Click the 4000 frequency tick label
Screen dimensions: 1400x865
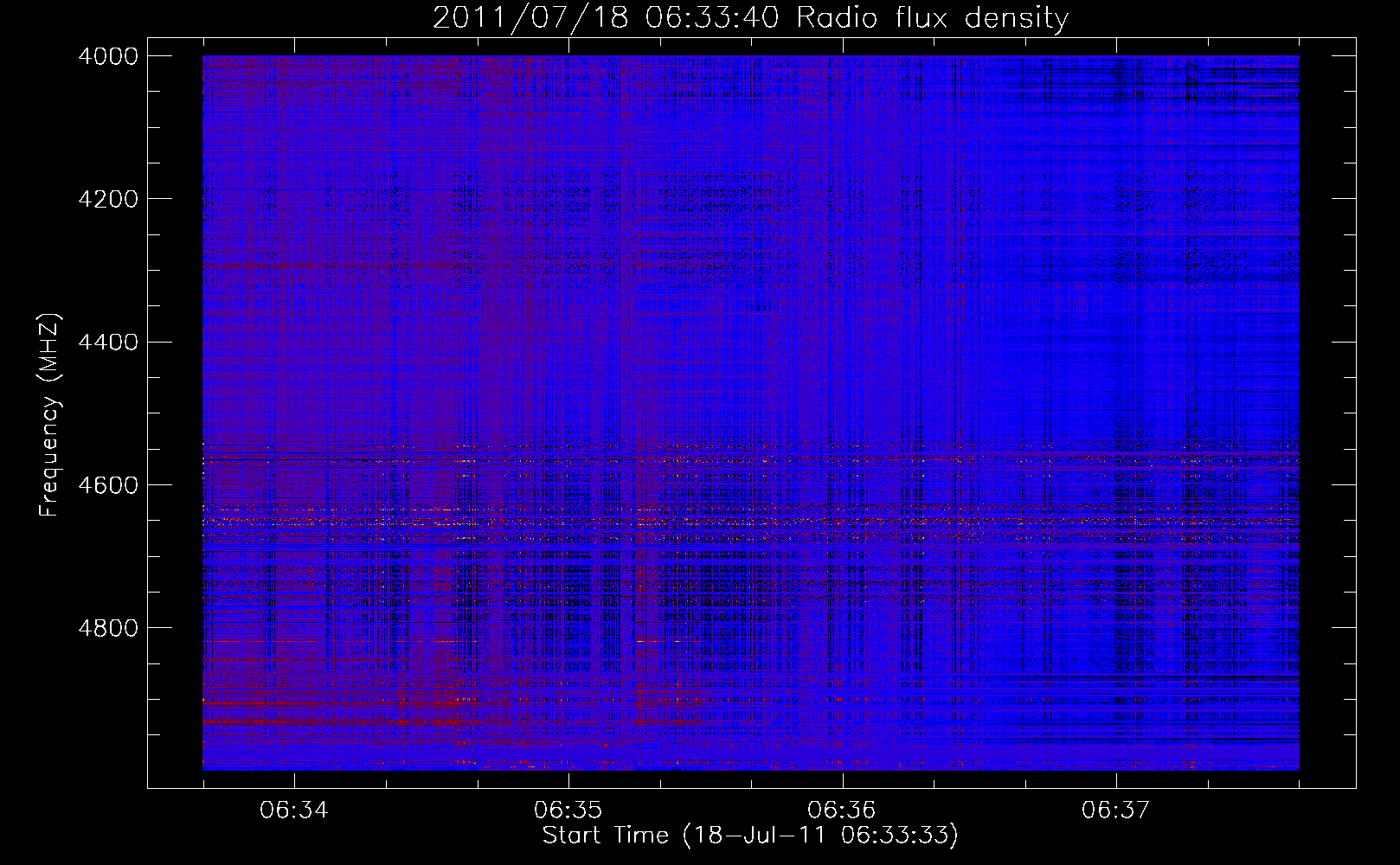[107, 56]
